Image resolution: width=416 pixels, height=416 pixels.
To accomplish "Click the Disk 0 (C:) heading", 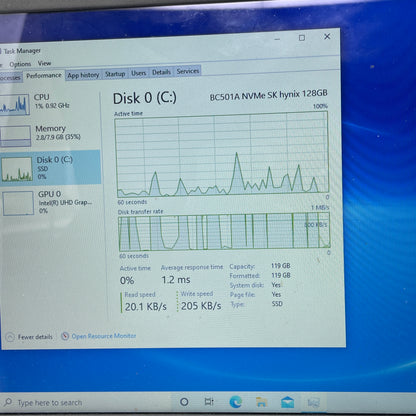I will (145, 98).
